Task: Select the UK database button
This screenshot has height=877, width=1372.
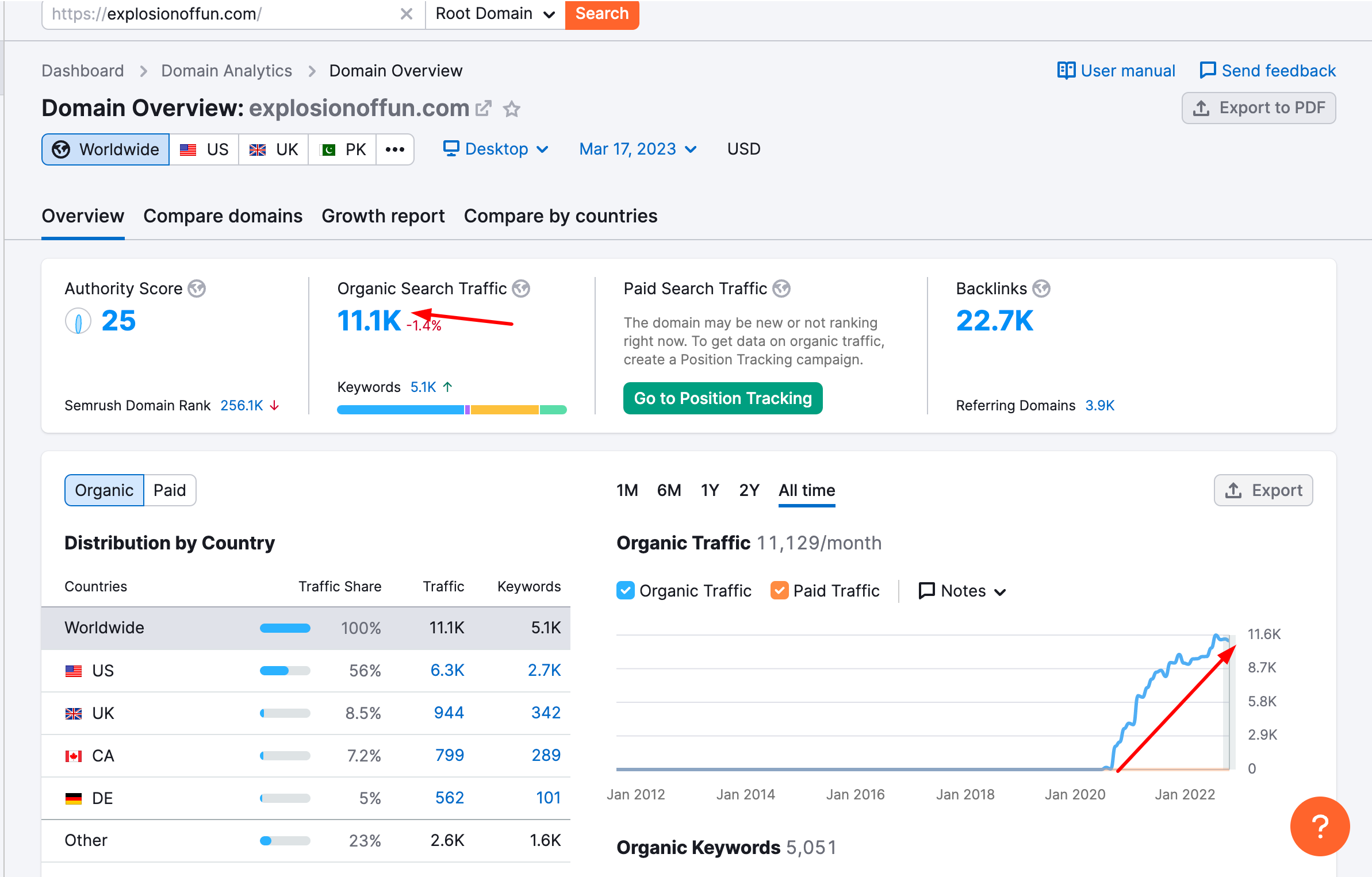Action: point(273,149)
